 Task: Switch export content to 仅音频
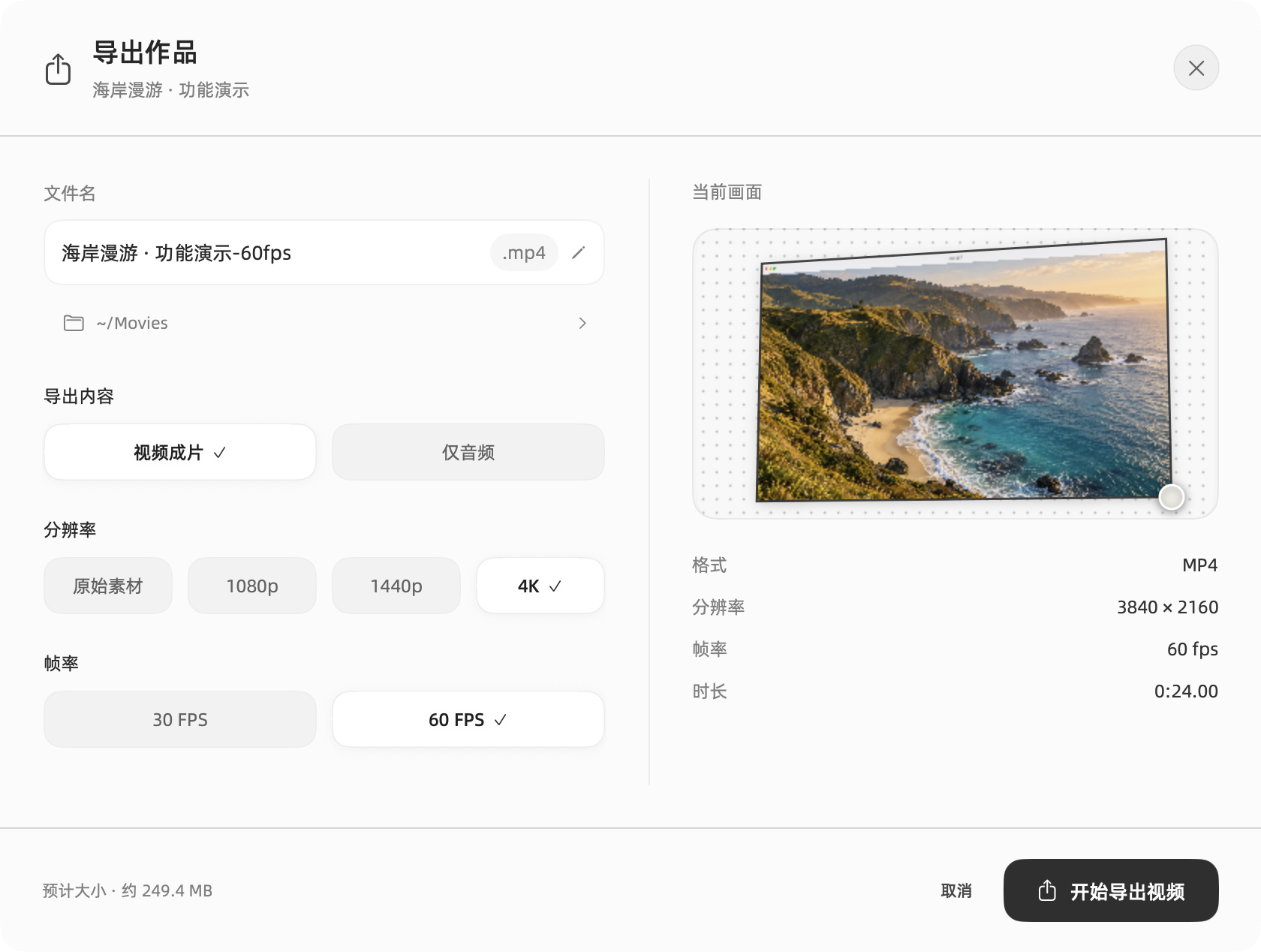(468, 452)
